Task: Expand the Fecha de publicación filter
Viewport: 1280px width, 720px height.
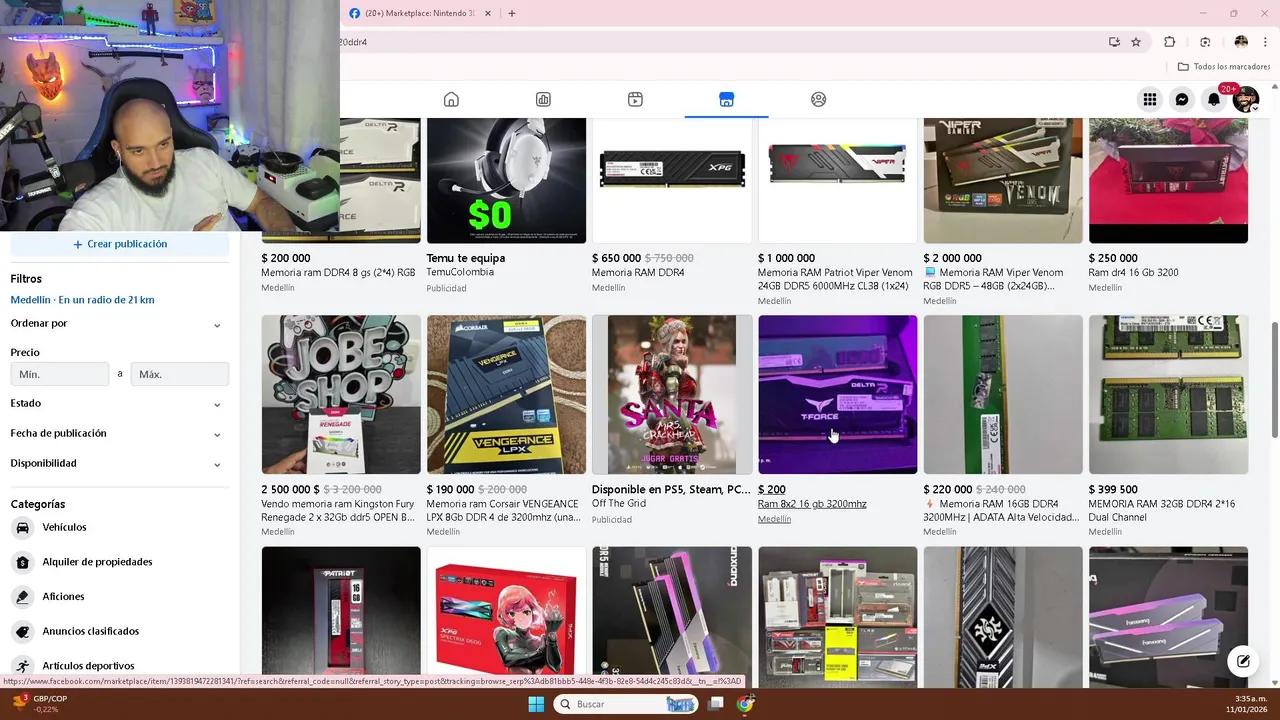Action: (x=120, y=434)
